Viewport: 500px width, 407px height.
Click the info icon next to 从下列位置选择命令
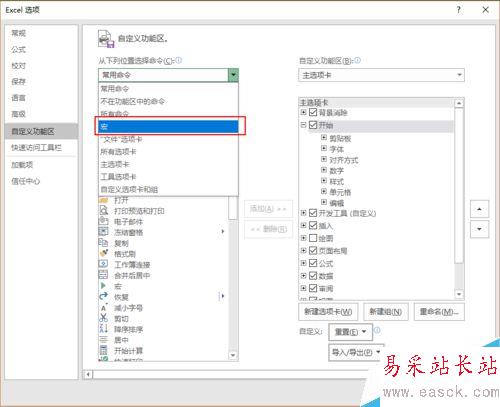point(179,60)
